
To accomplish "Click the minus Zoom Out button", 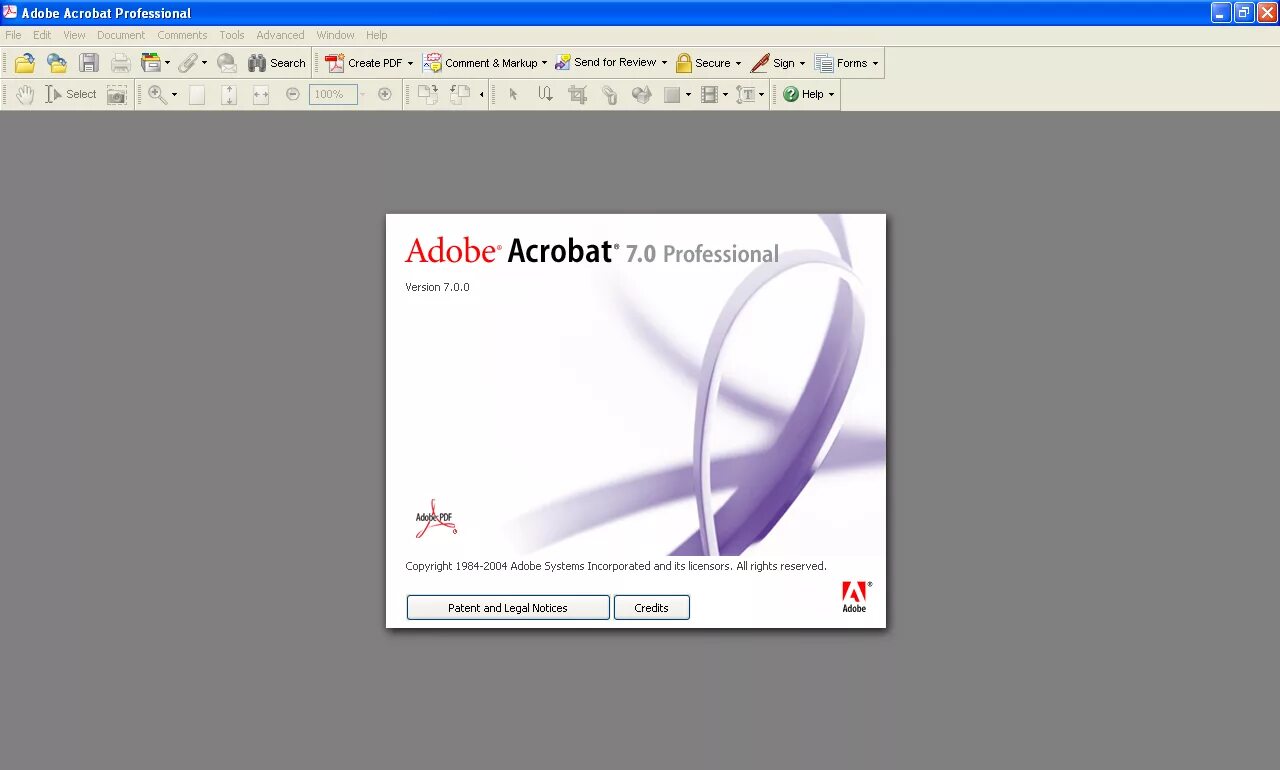I will (293, 94).
